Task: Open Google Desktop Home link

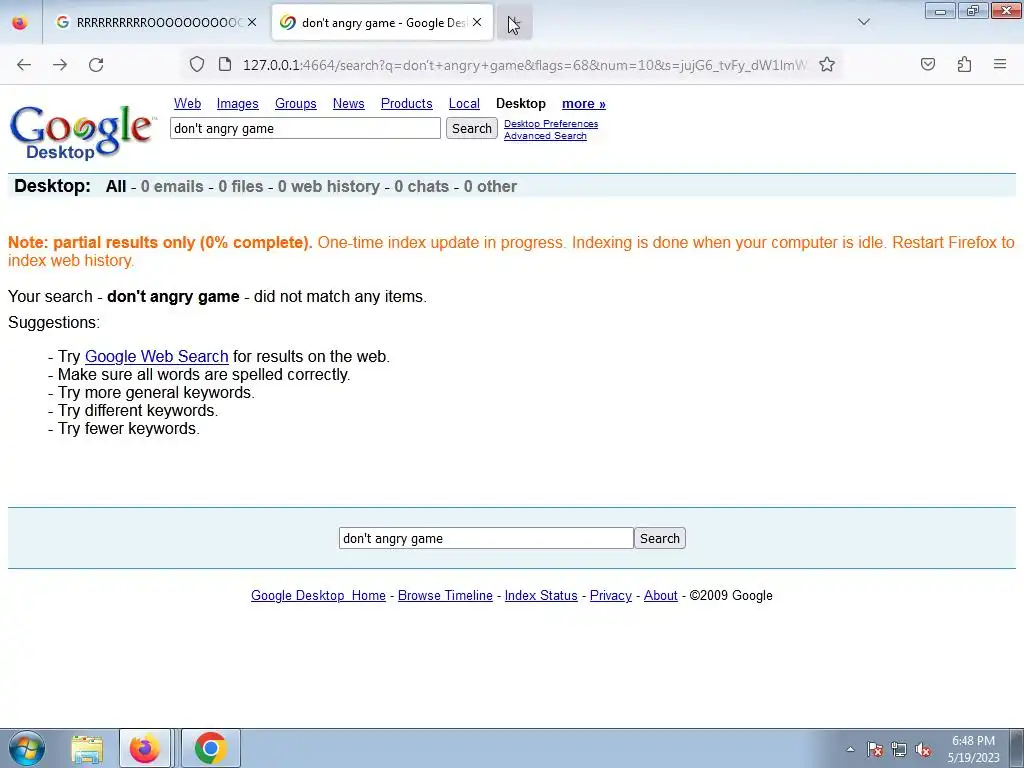Action: (x=319, y=596)
